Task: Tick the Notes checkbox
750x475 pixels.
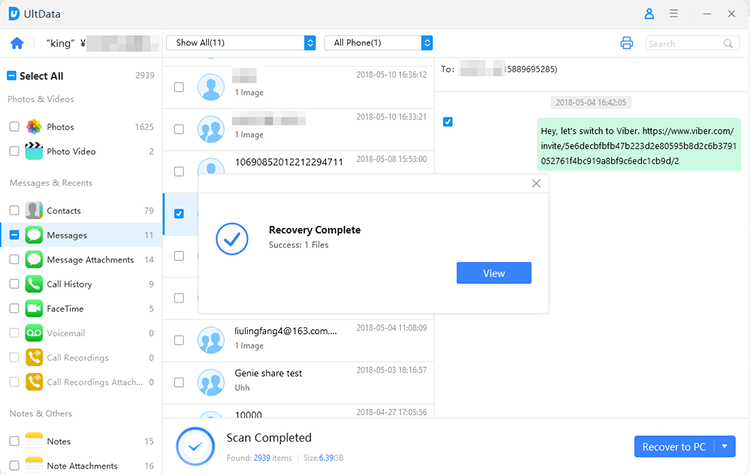Action: tap(14, 441)
